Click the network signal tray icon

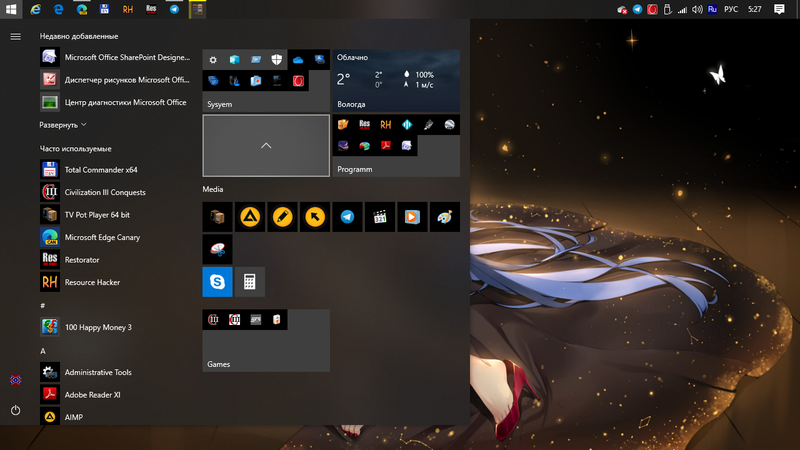(x=682, y=9)
